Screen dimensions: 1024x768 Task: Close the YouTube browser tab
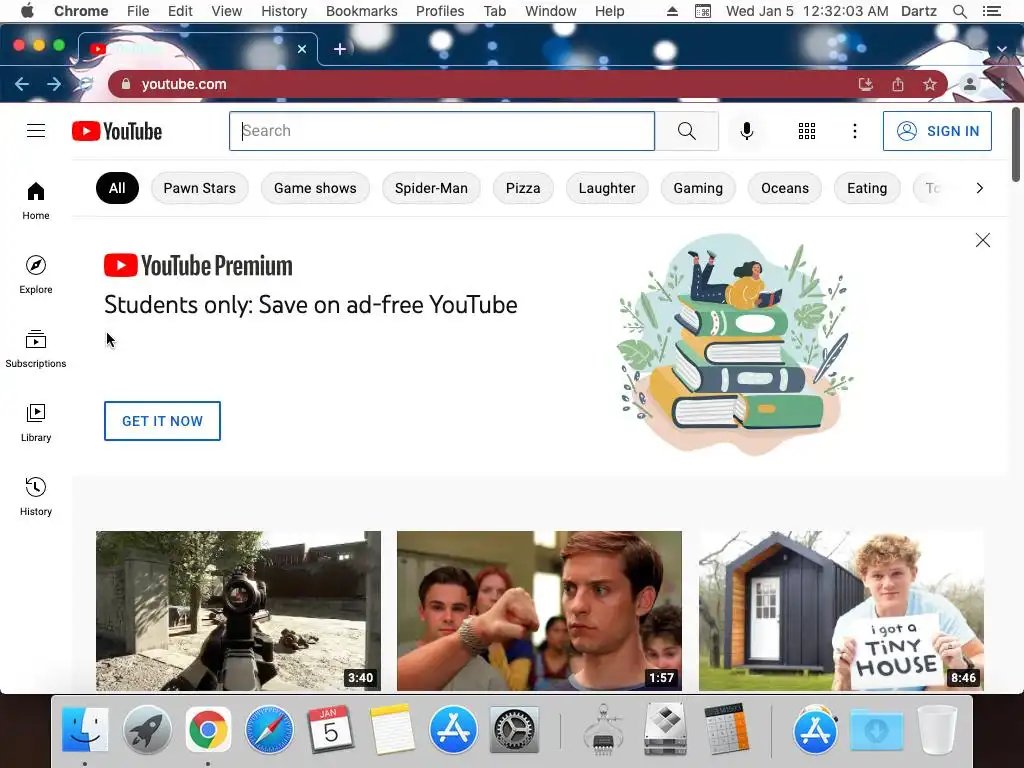[x=302, y=49]
